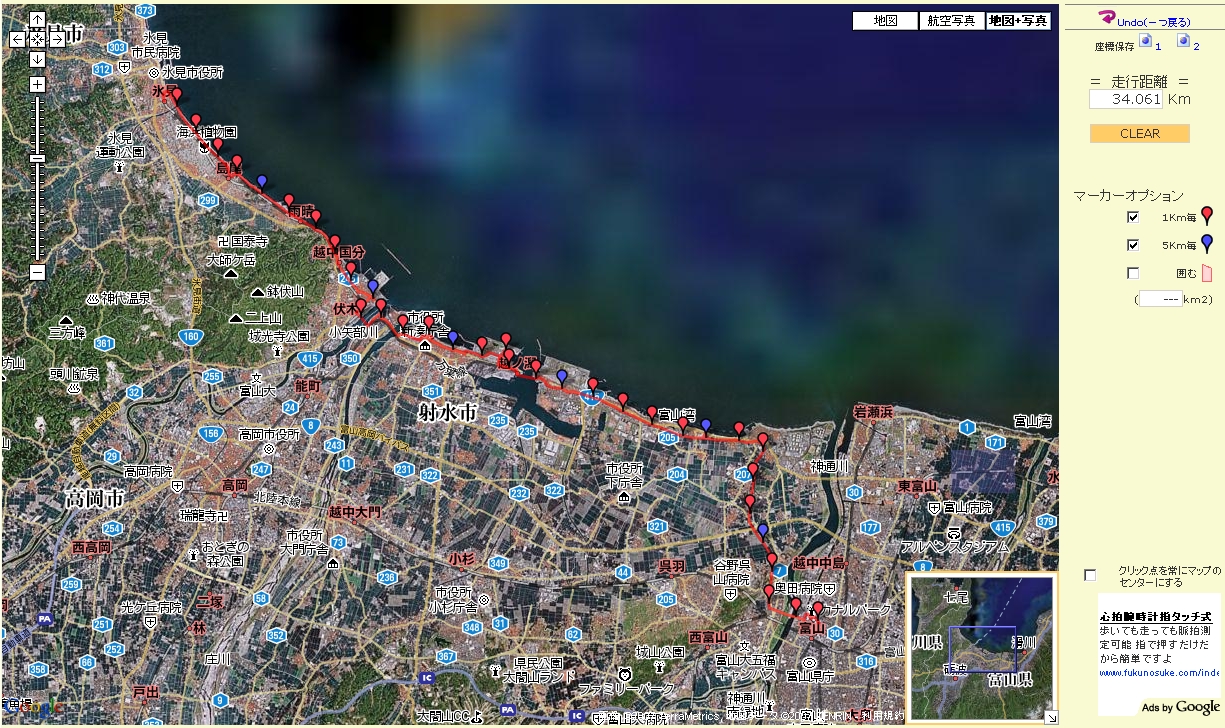Uncheck the 5Km毎 marker checkbox
The image size is (1225, 728).
[x=1133, y=245]
